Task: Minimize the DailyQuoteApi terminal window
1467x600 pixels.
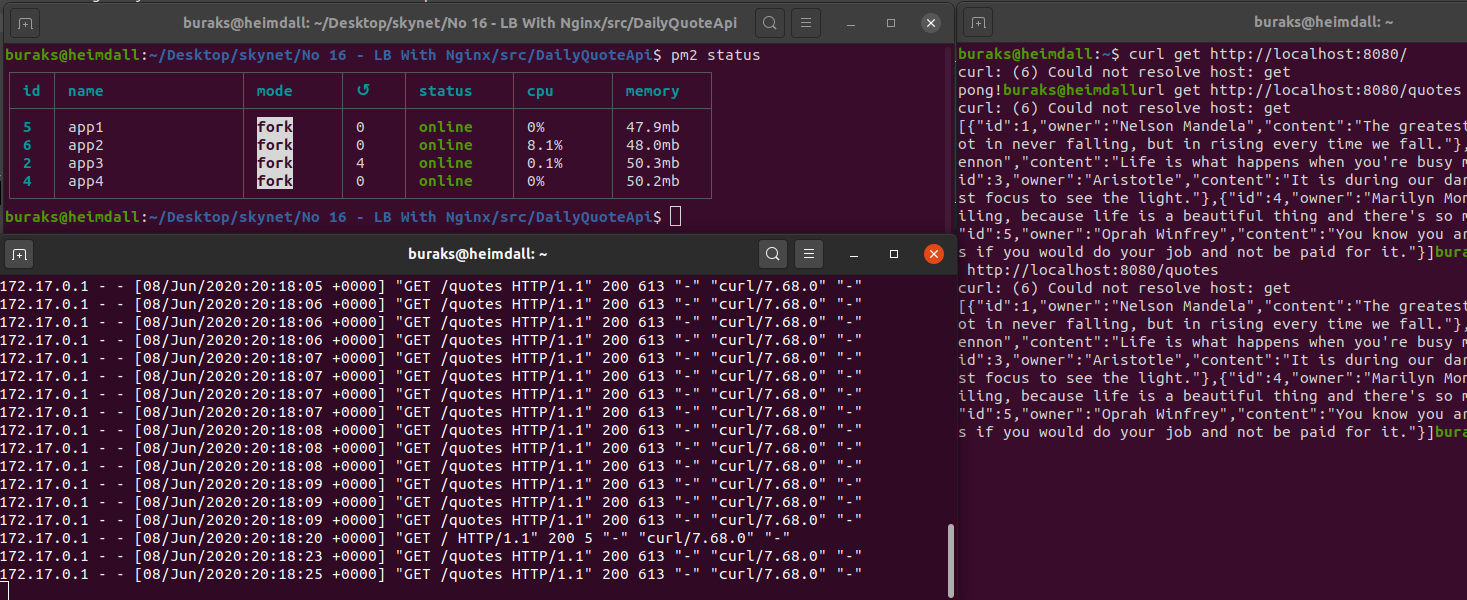Action: (851, 21)
